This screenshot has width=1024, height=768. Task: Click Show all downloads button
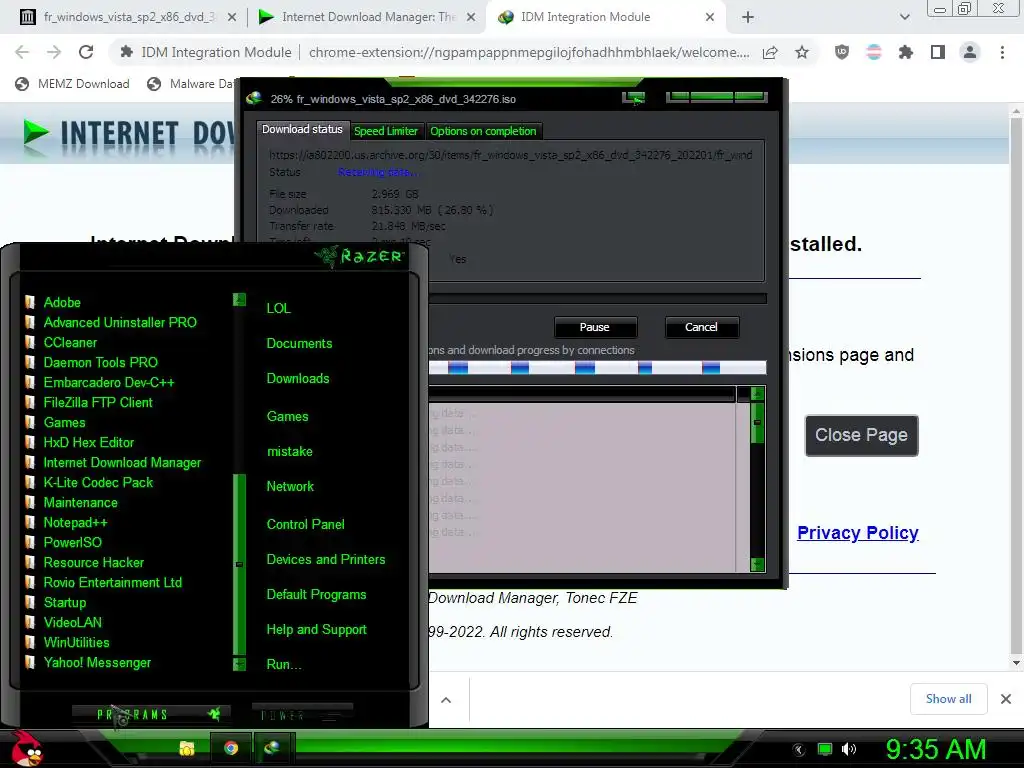click(948, 699)
